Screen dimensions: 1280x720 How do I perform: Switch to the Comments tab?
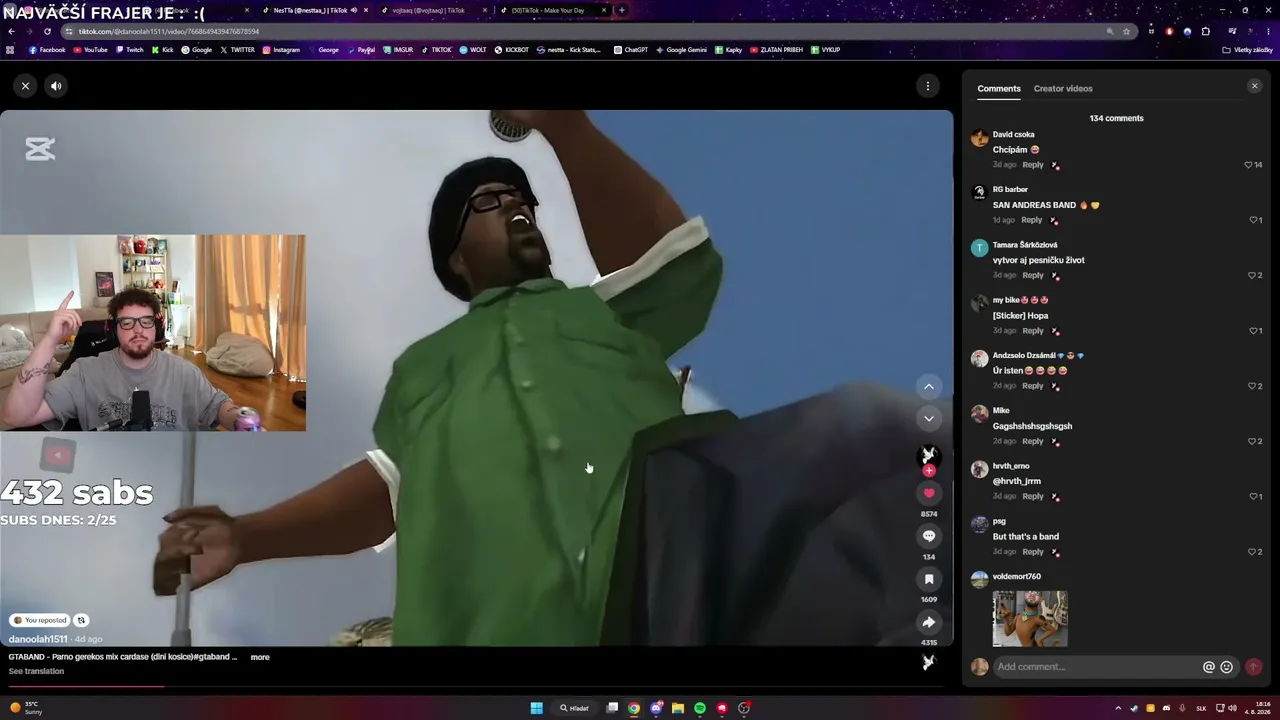point(999,89)
